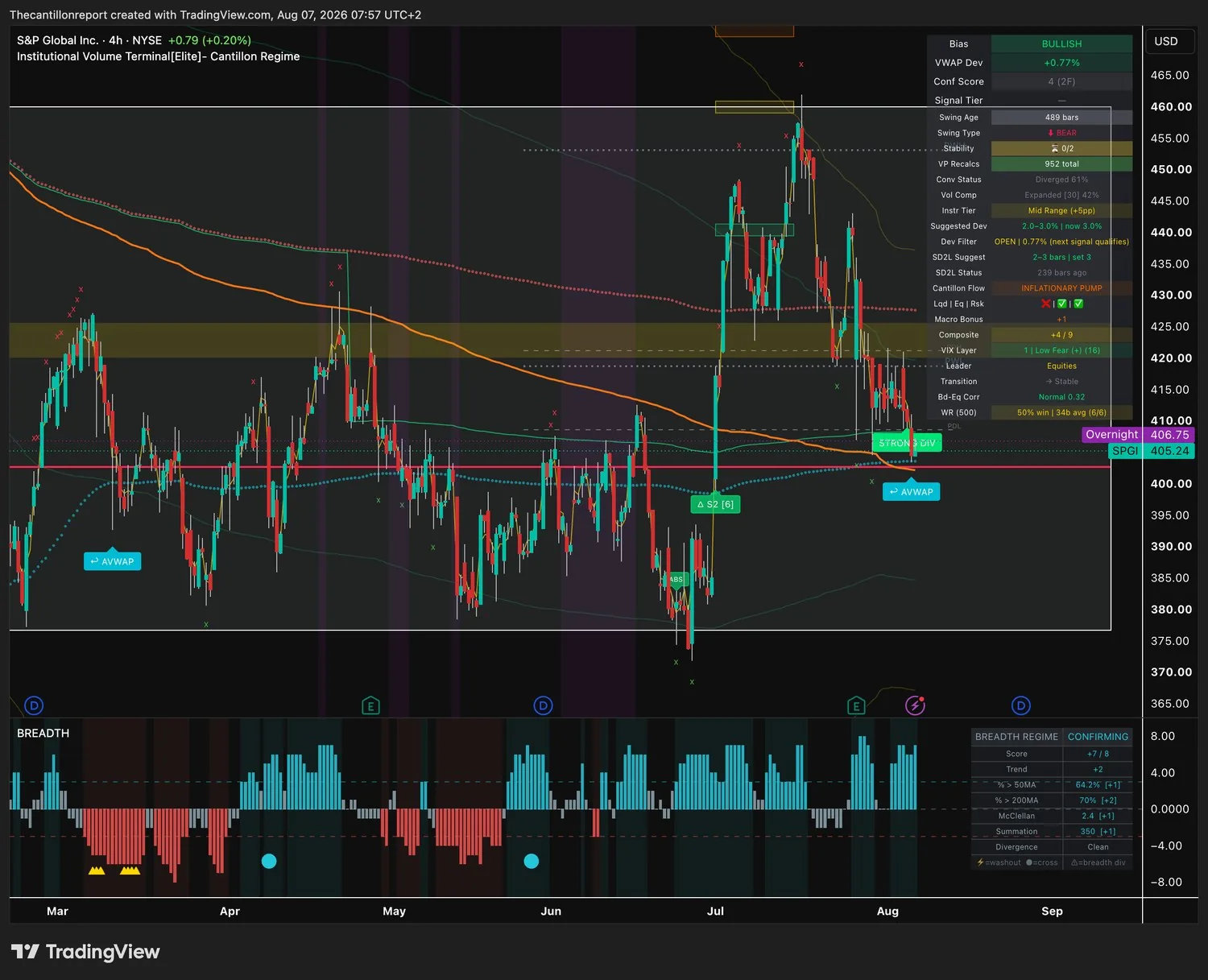Click the SPGI 405.24 price label
This screenshot has width=1208, height=980.
(x=1152, y=451)
